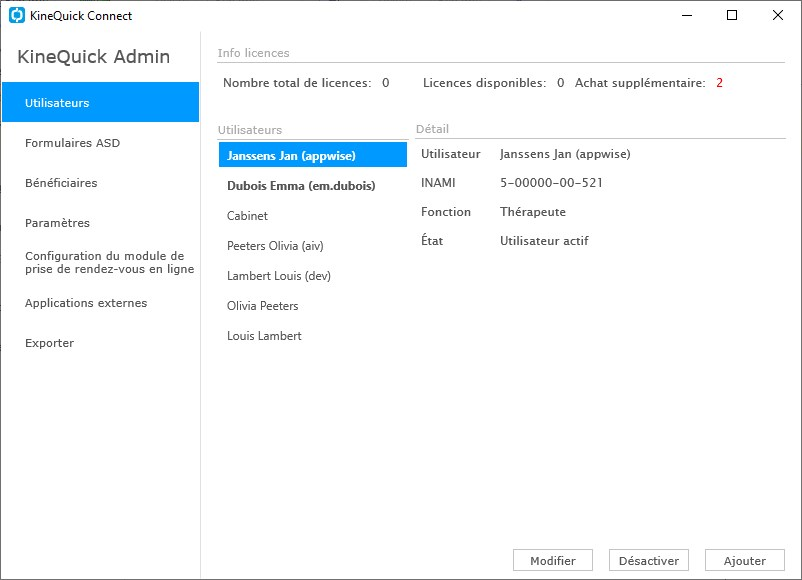Go to Formulaires ASD
Screen dimensions: 802x580
tap(100, 143)
